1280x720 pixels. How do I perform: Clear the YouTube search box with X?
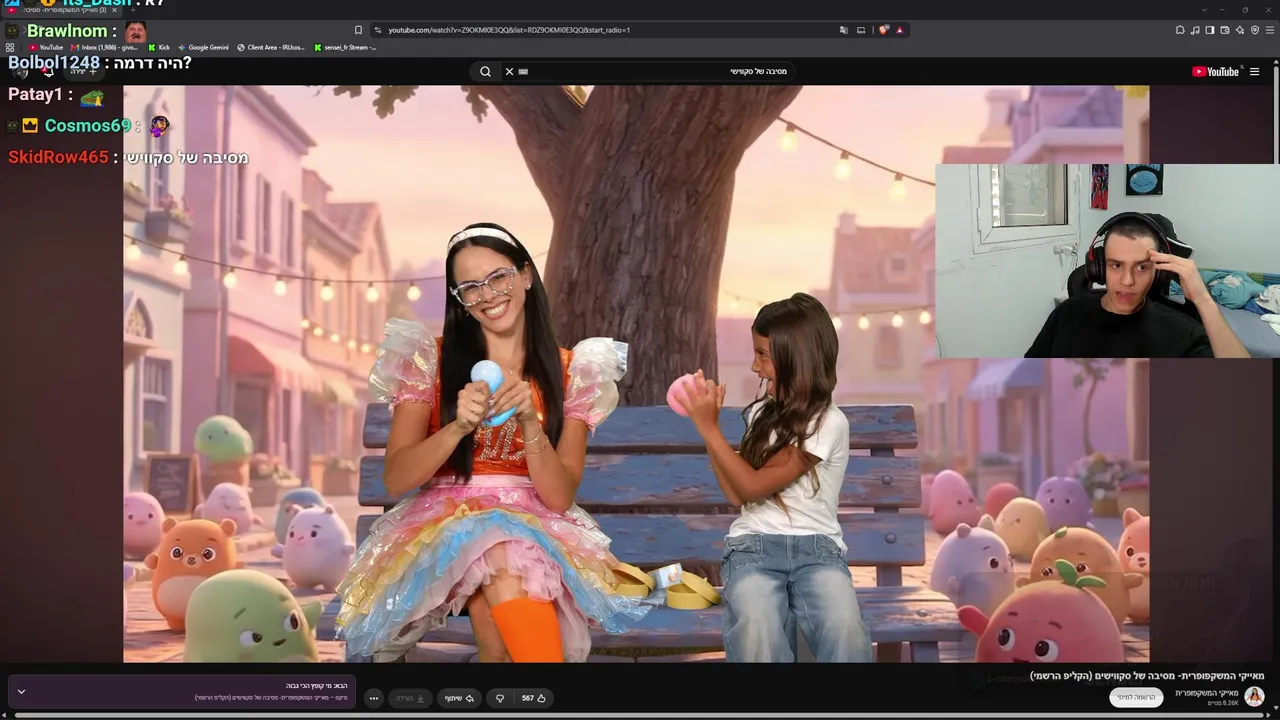(x=509, y=72)
